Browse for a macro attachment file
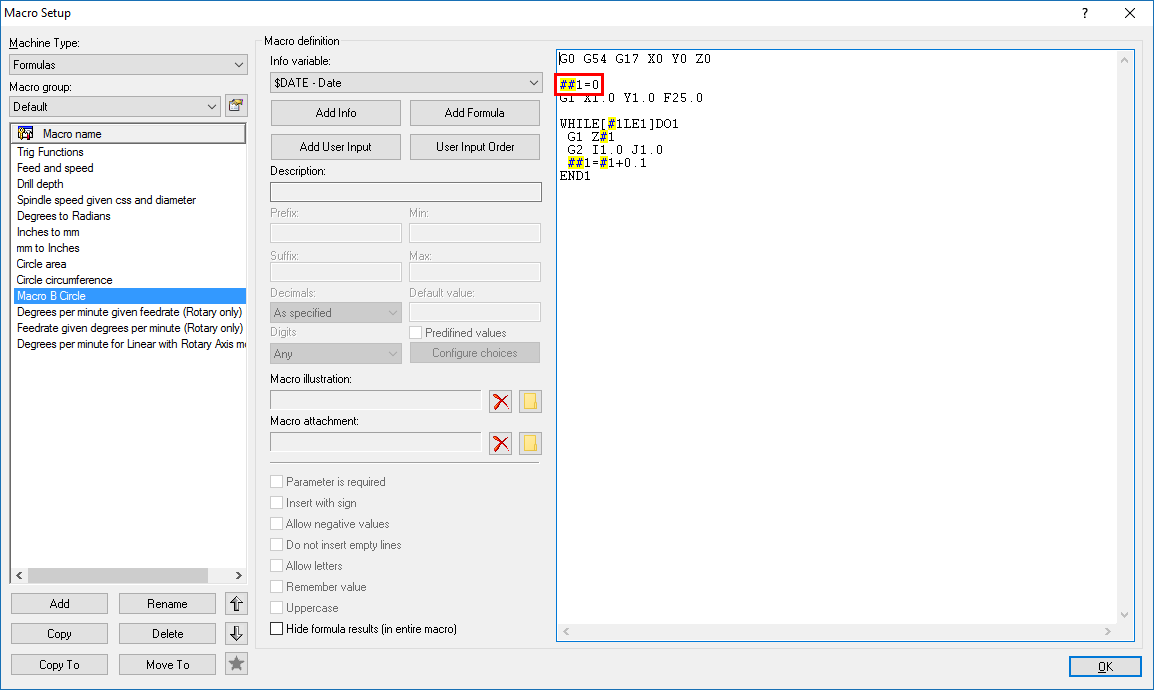 530,443
